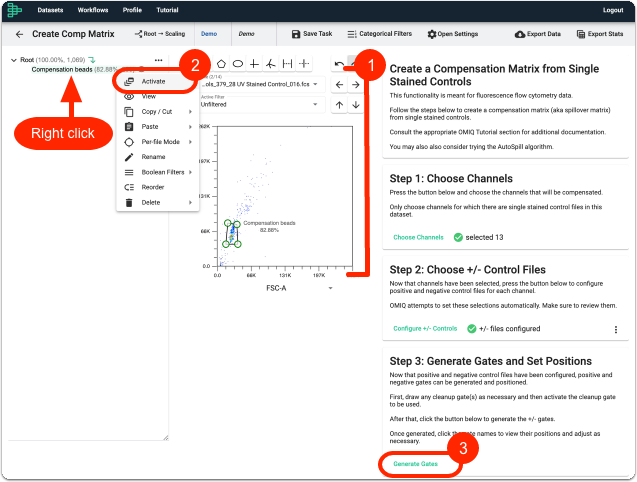Go to previous file with left arrow
Image resolution: width=637 pixels, height=482 pixels.
339,85
